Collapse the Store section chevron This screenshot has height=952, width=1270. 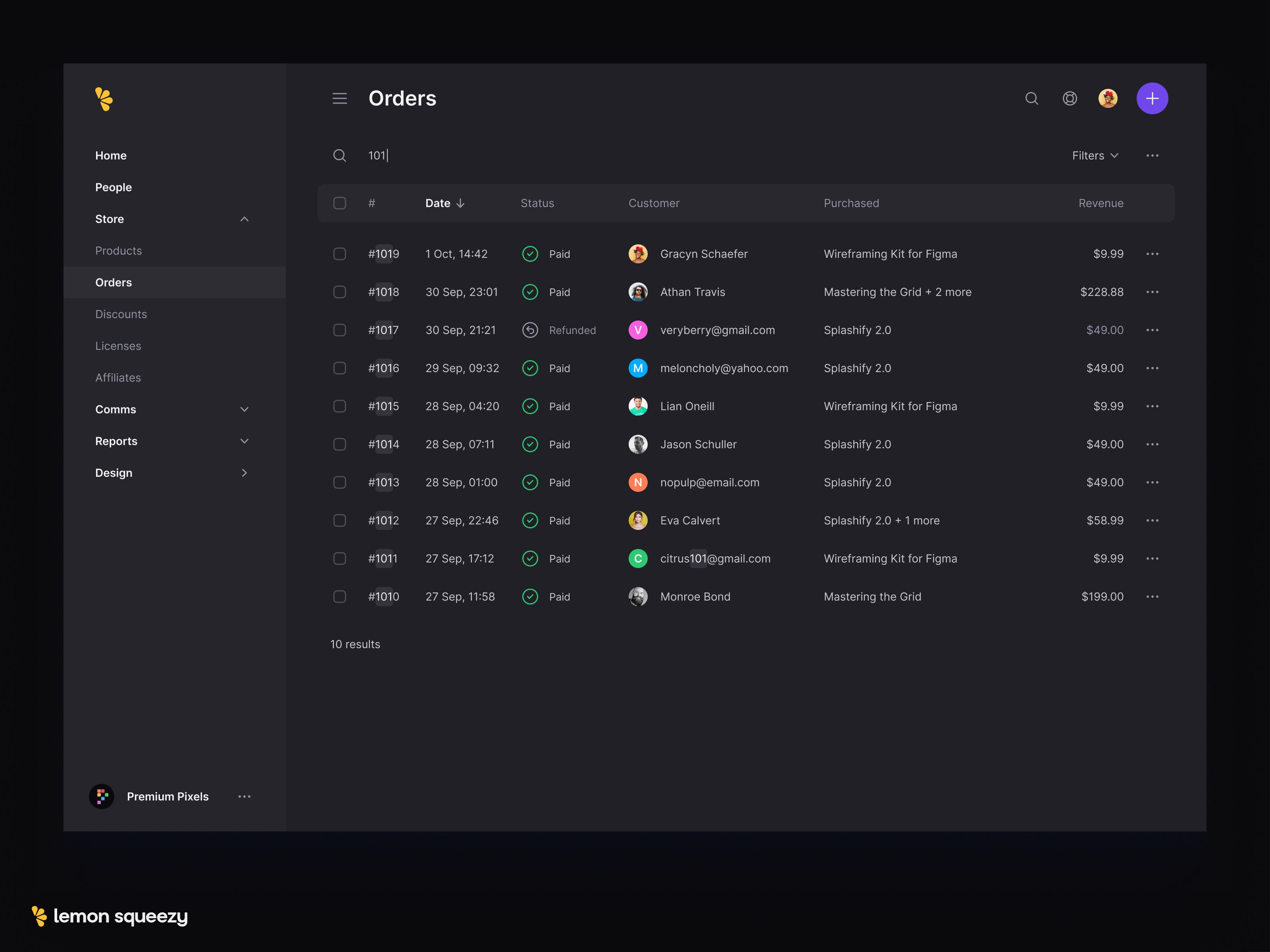pos(244,219)
